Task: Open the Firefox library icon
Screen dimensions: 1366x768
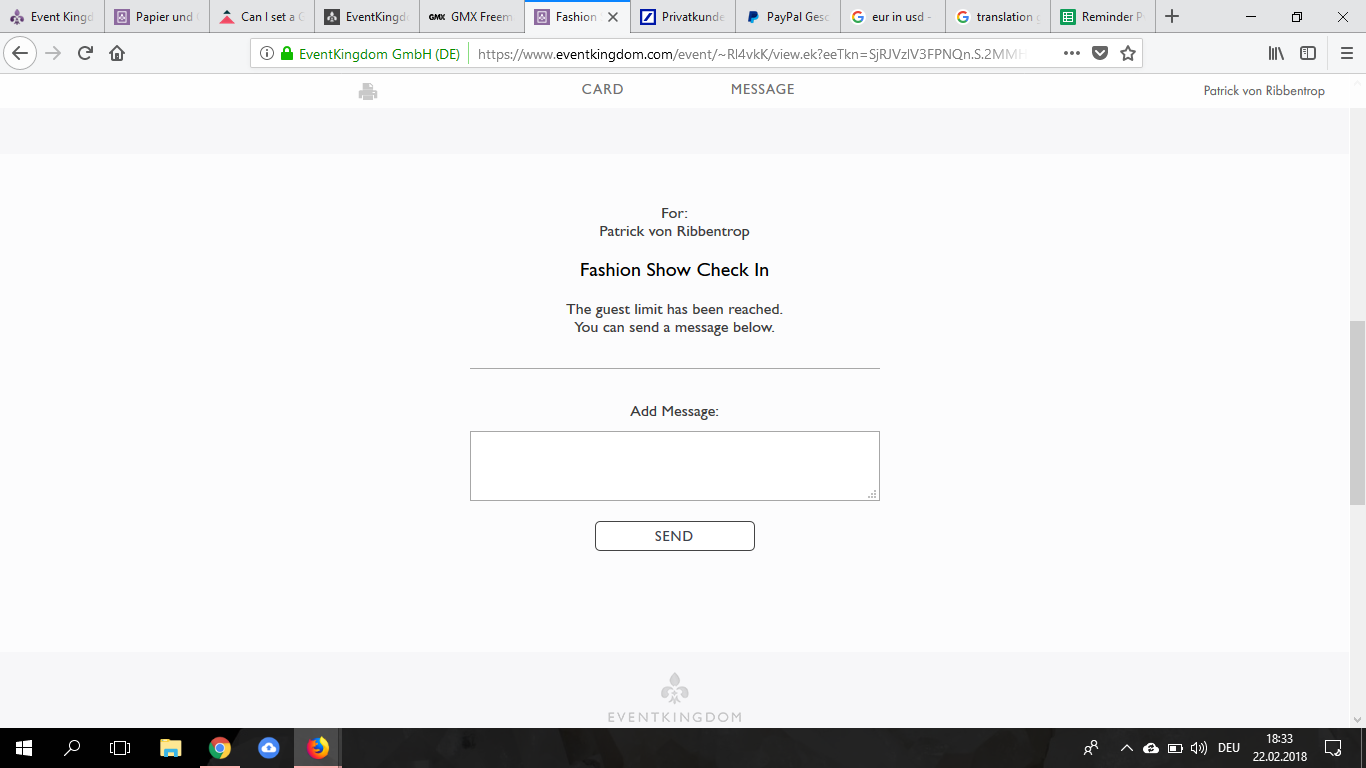Action: [1276, 54]
